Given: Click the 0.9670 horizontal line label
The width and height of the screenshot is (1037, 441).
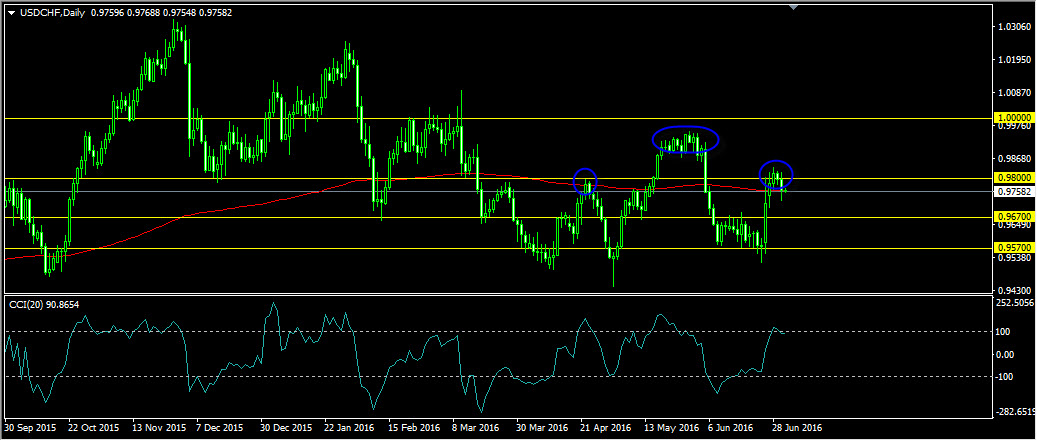Looking at the screenshot, I should pyautogui.click(x=1014, y=217).
